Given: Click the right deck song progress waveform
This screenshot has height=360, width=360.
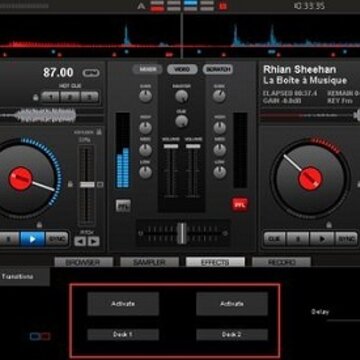Looking at the screenshot, I should [x=310, y=115].
